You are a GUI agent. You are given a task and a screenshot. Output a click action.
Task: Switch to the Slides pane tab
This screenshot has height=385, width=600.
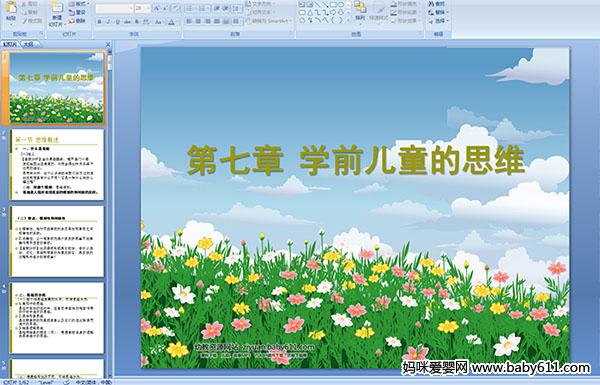(x=10, y=44)
